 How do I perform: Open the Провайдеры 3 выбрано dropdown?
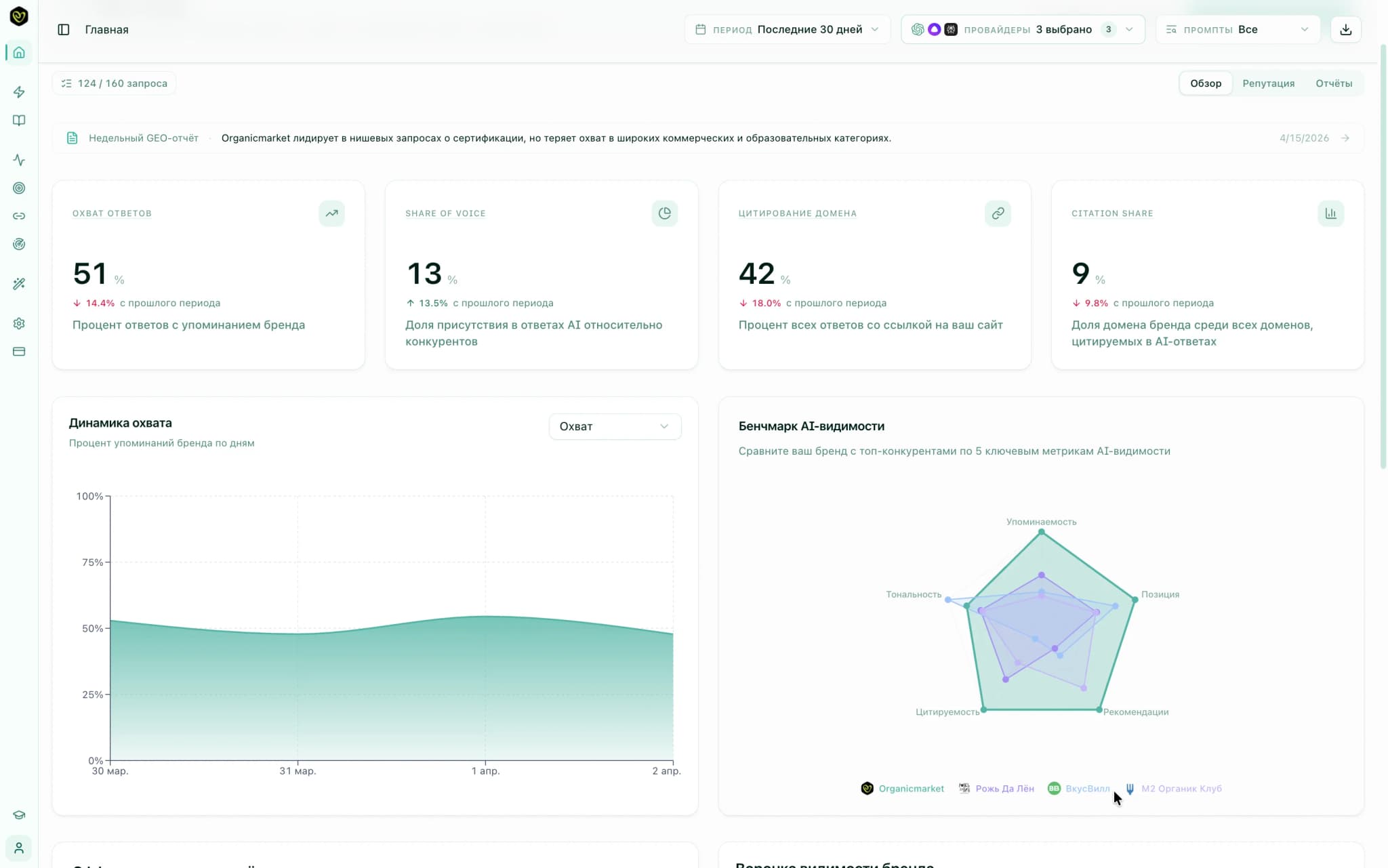[1023, 30]
